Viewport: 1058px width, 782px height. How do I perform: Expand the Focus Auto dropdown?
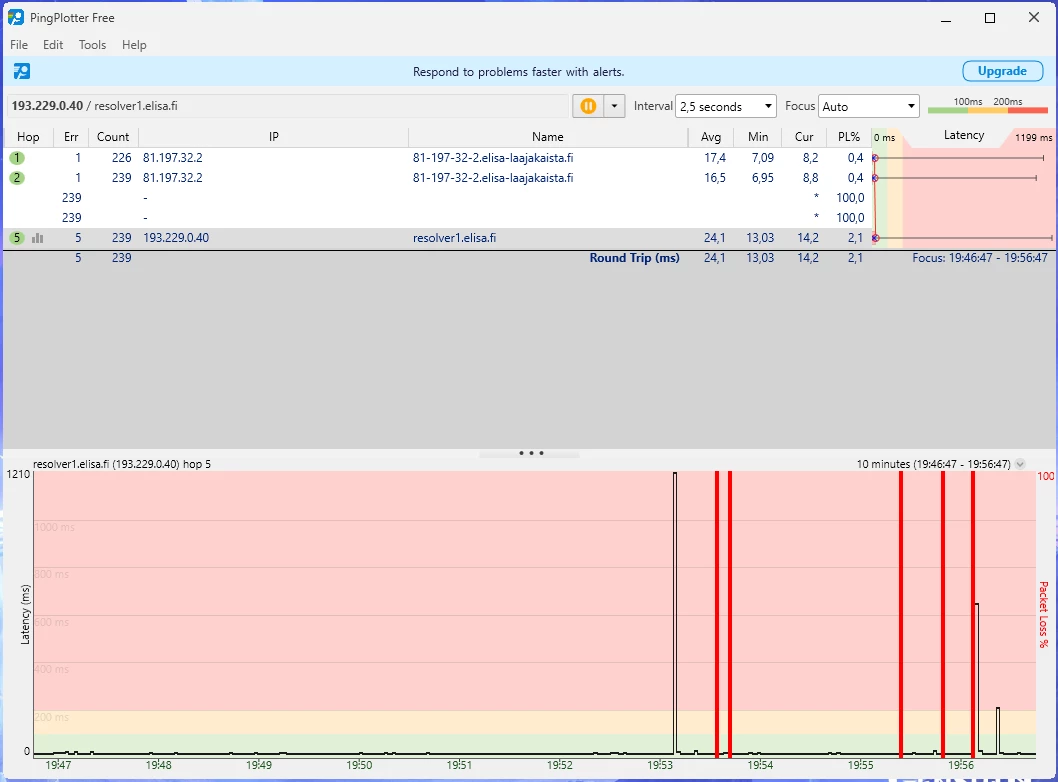[868, 106]
